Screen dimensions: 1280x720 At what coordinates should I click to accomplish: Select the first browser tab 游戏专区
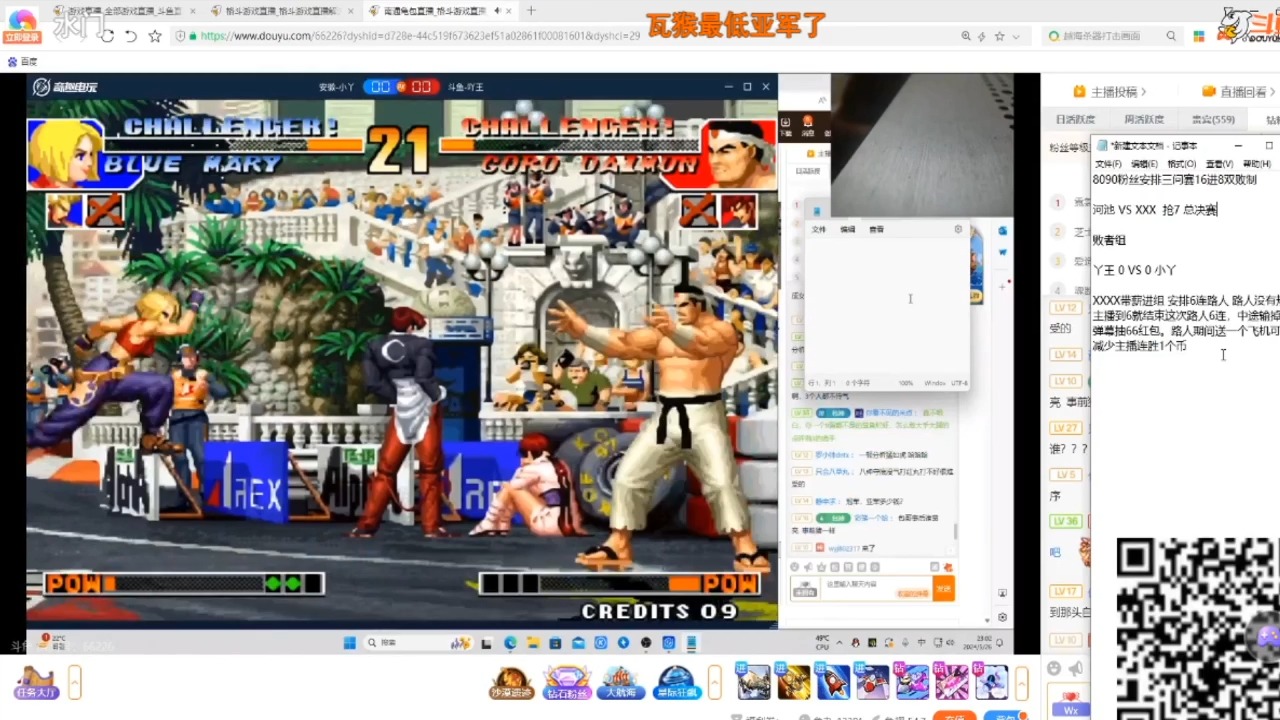click(125, 11)
